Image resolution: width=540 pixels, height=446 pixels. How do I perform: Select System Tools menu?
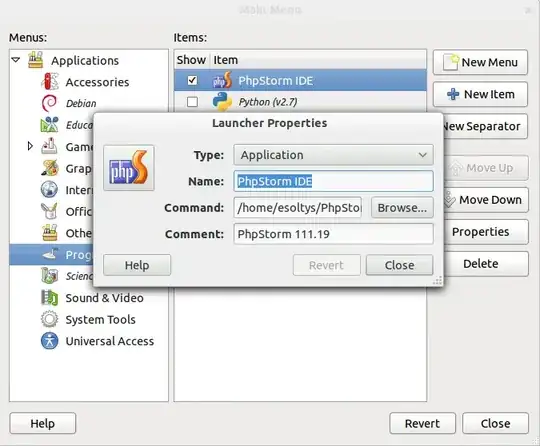click(x=100, y=319)
